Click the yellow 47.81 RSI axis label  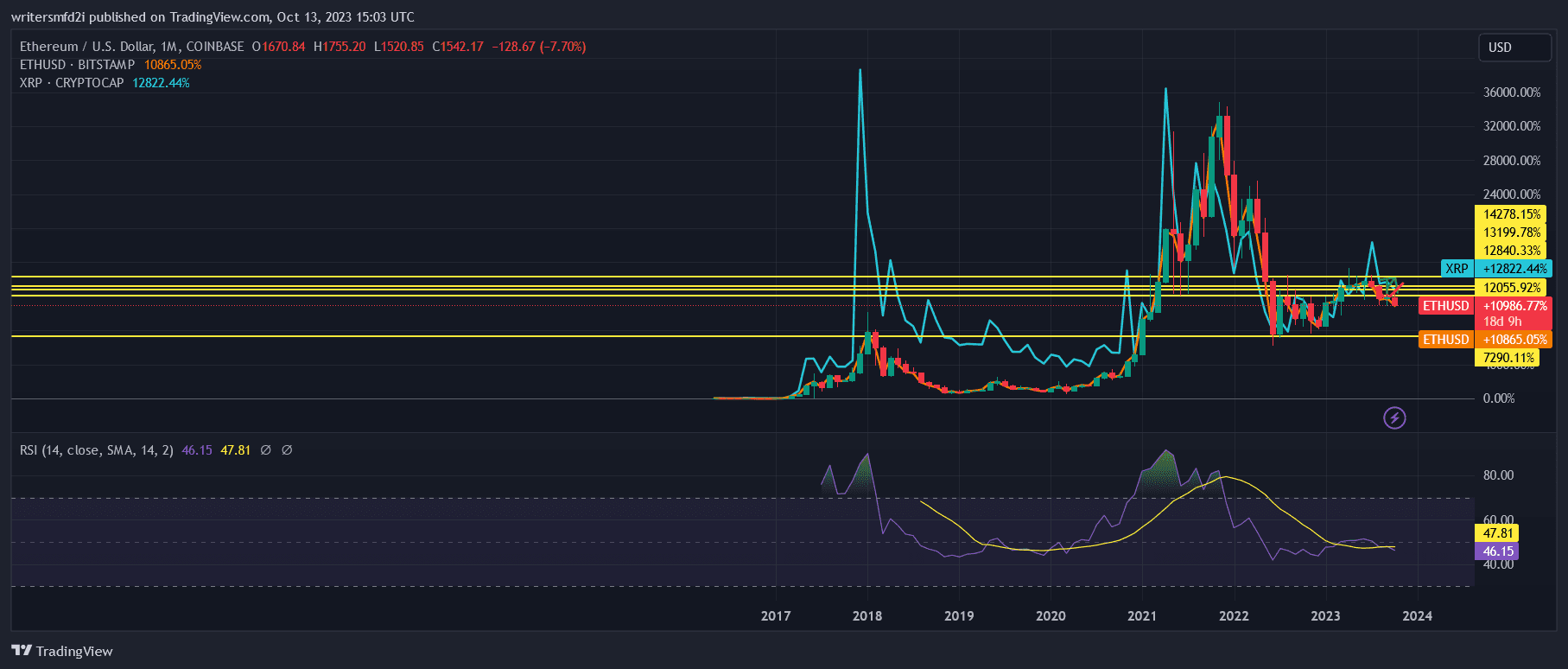click(1498, 533)
